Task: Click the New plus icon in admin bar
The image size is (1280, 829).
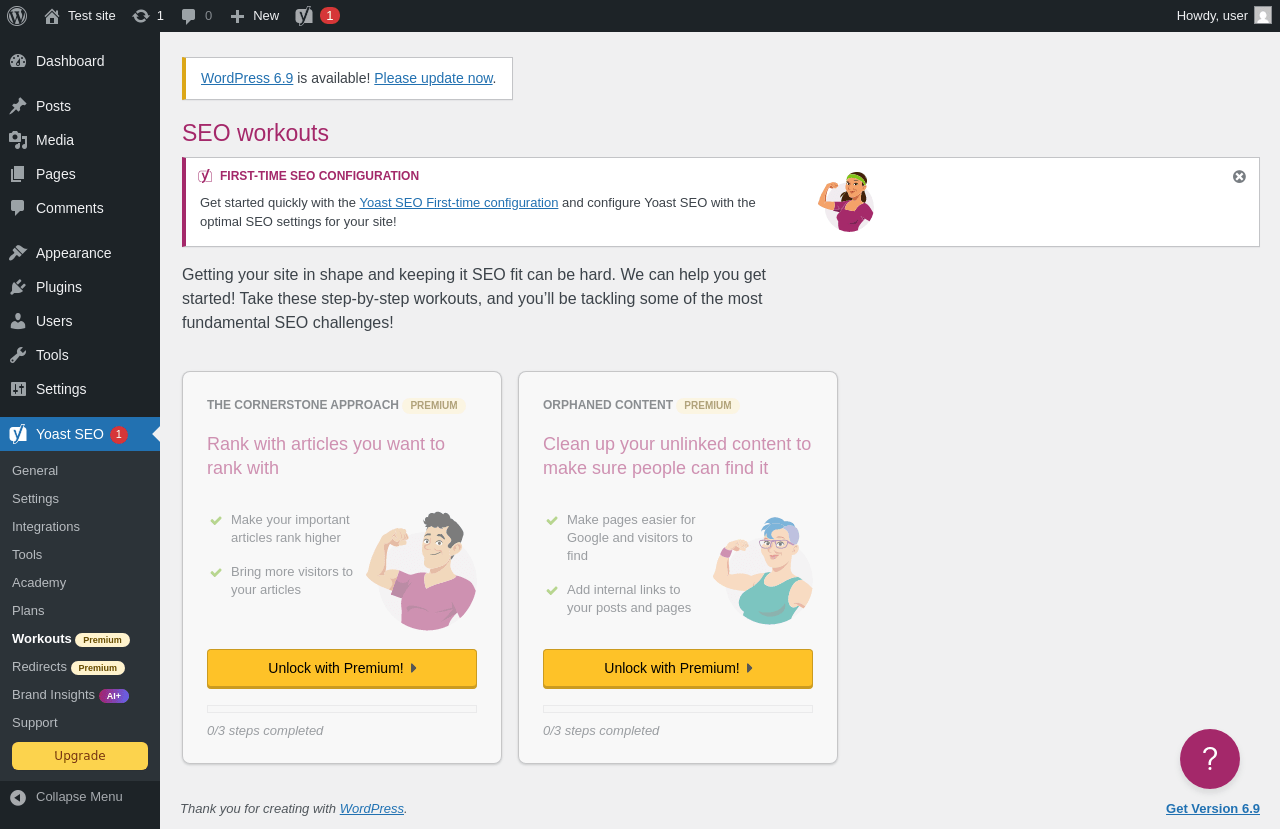Action: [x=237, y=16]
